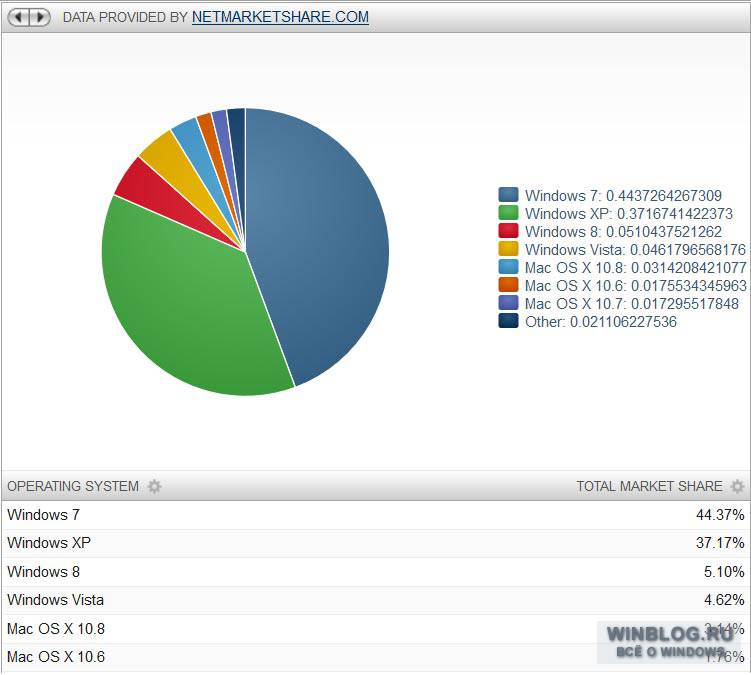Select the Mac OS X 10.8 table row name

tap(56, 629)
